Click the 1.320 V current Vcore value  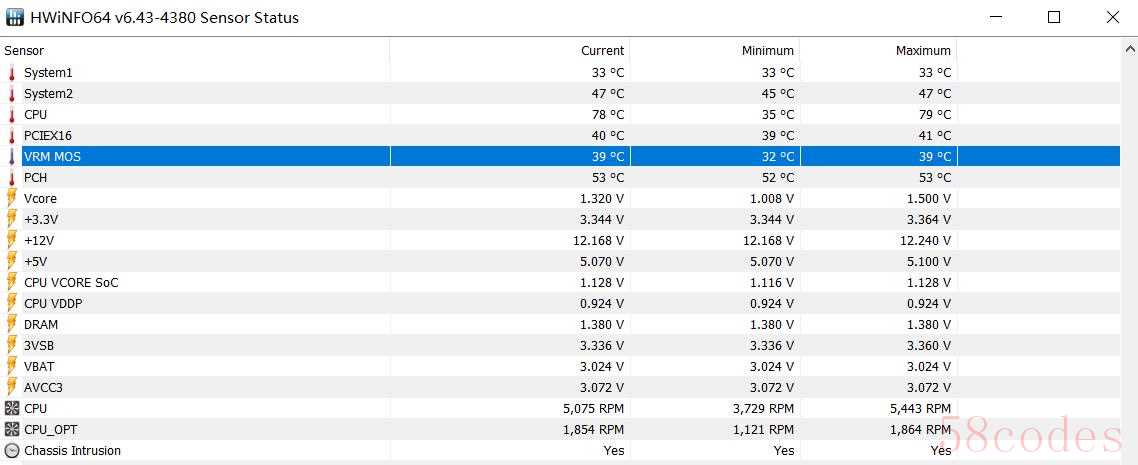(x=602, y=199)
